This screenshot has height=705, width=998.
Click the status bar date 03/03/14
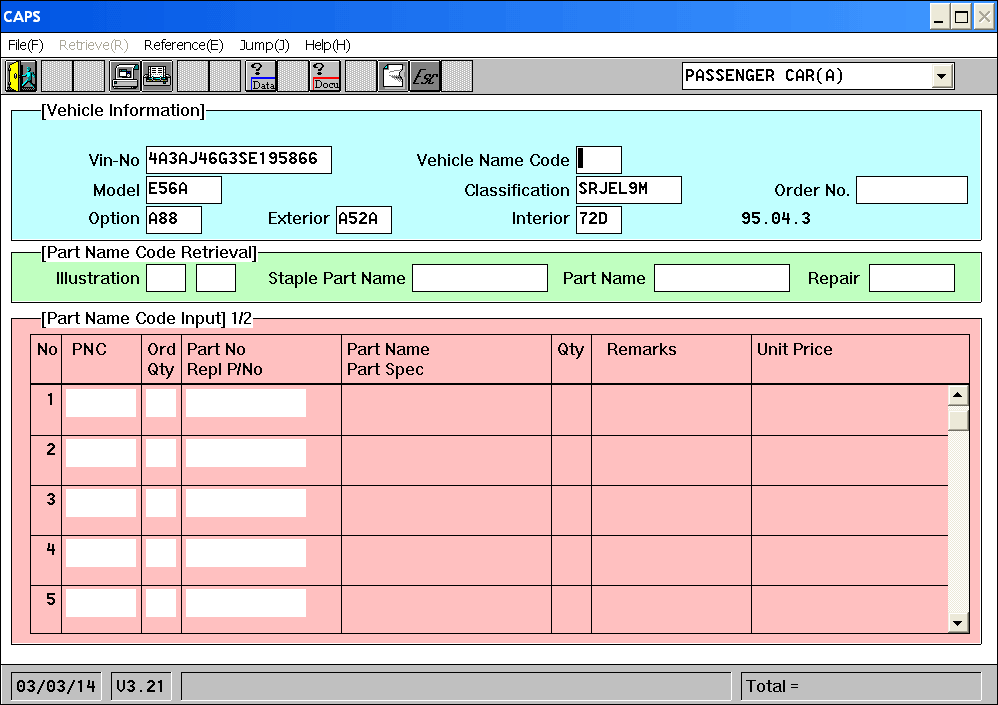[56, 687]
